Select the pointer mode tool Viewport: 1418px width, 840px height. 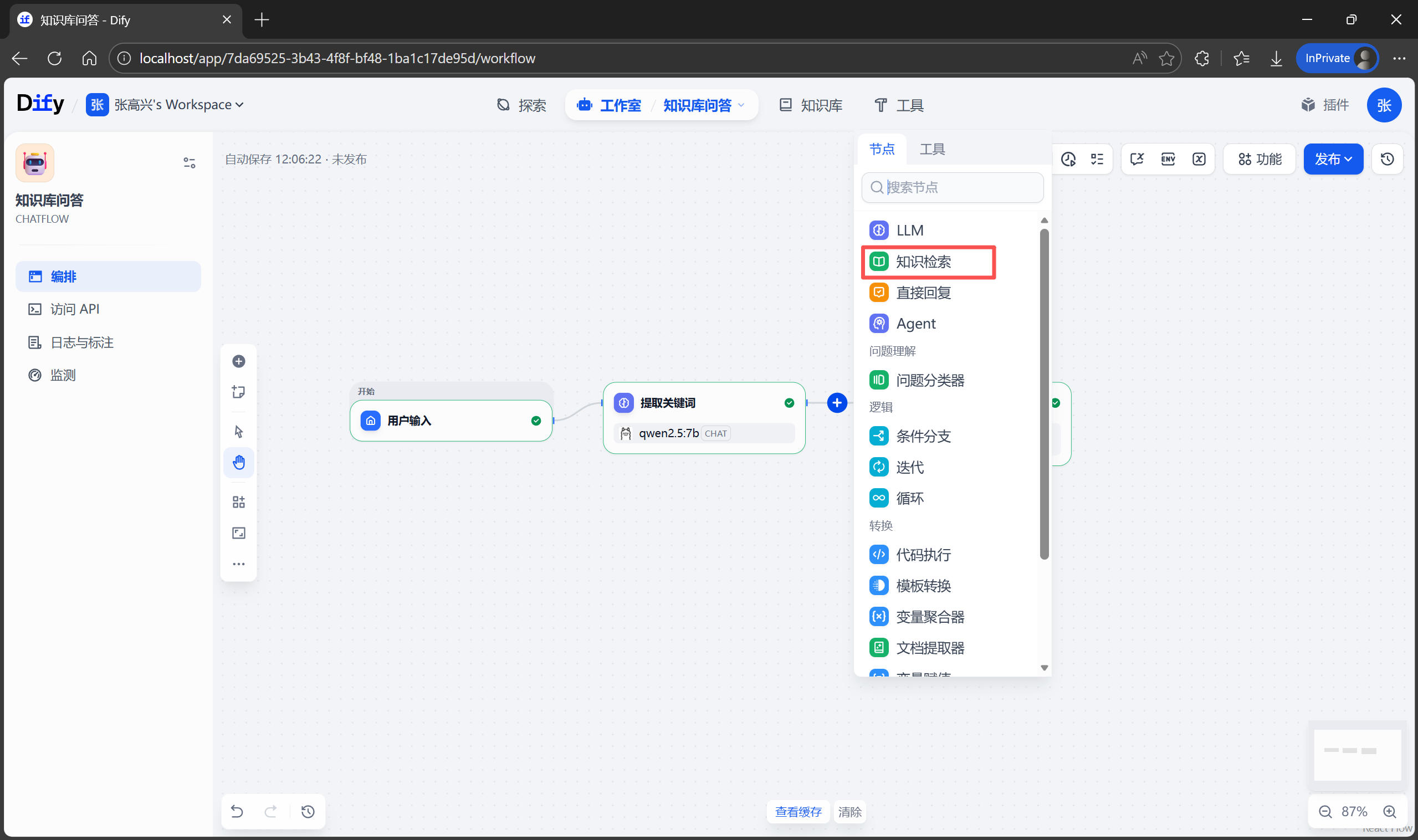tap(238, 431)
